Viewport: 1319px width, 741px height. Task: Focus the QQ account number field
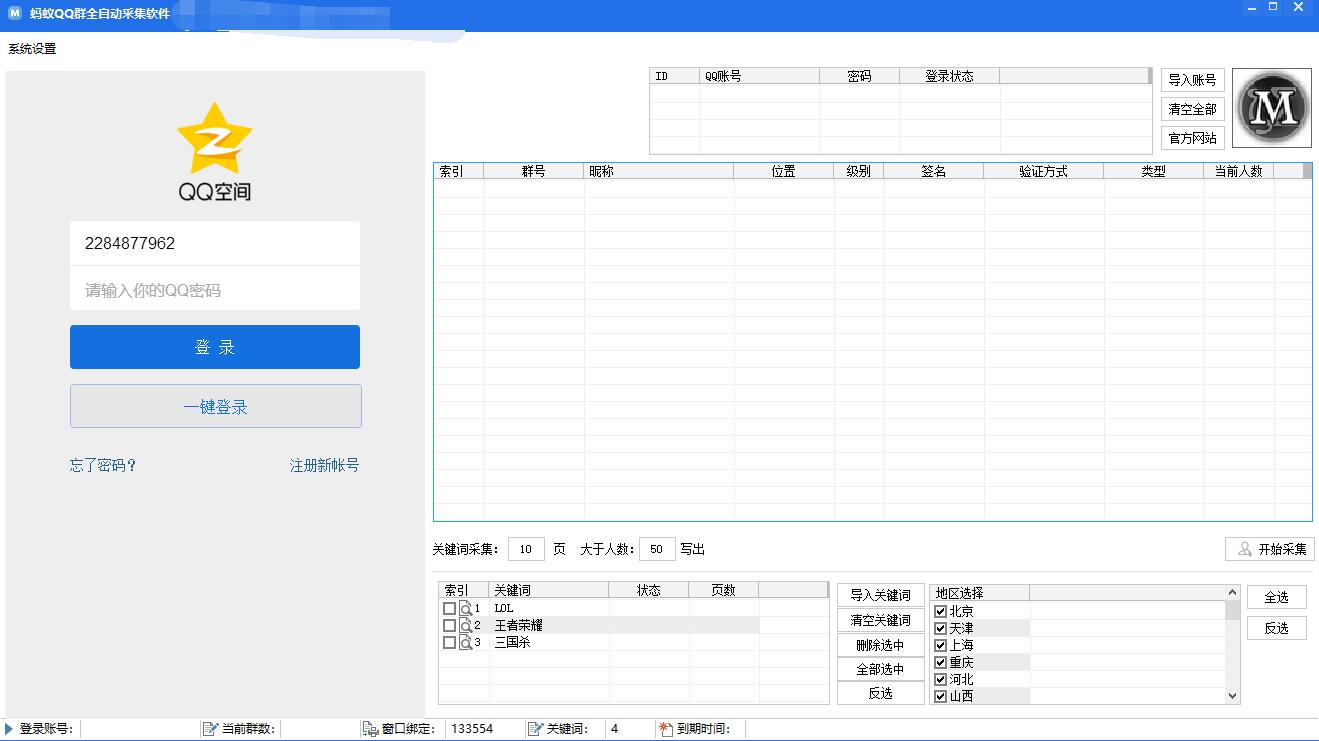(215, 243)
